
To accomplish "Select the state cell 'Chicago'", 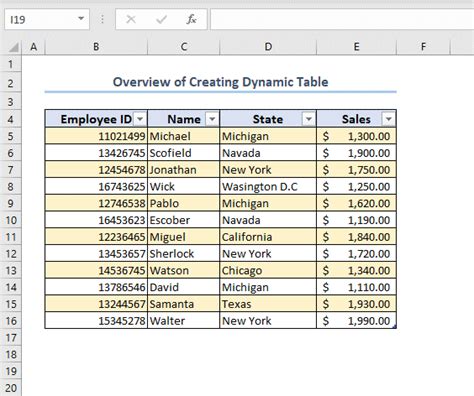I will [x=268, y=270].
